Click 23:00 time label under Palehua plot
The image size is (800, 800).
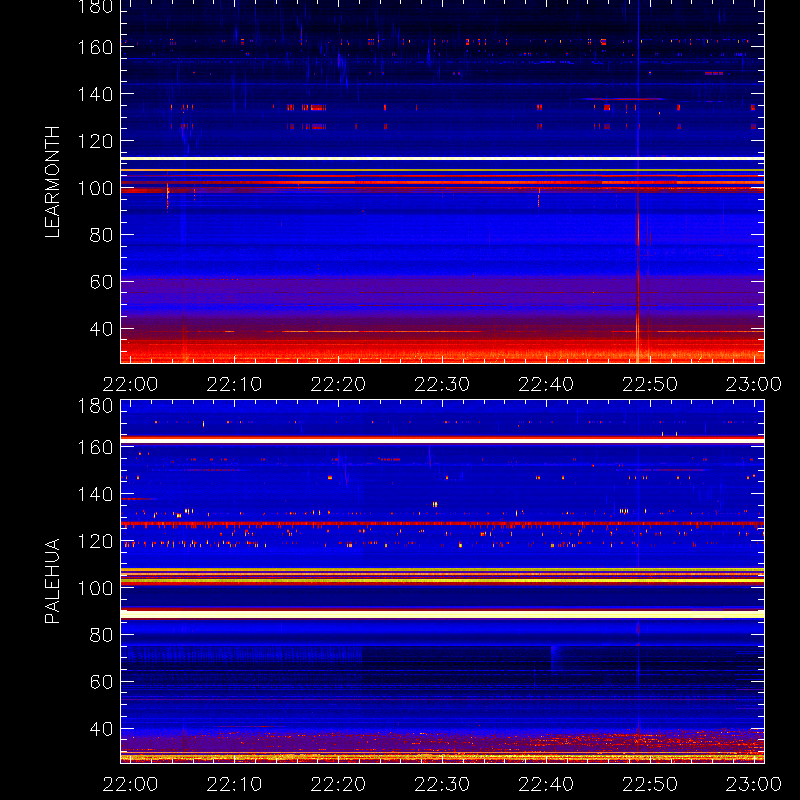point(754,784)
